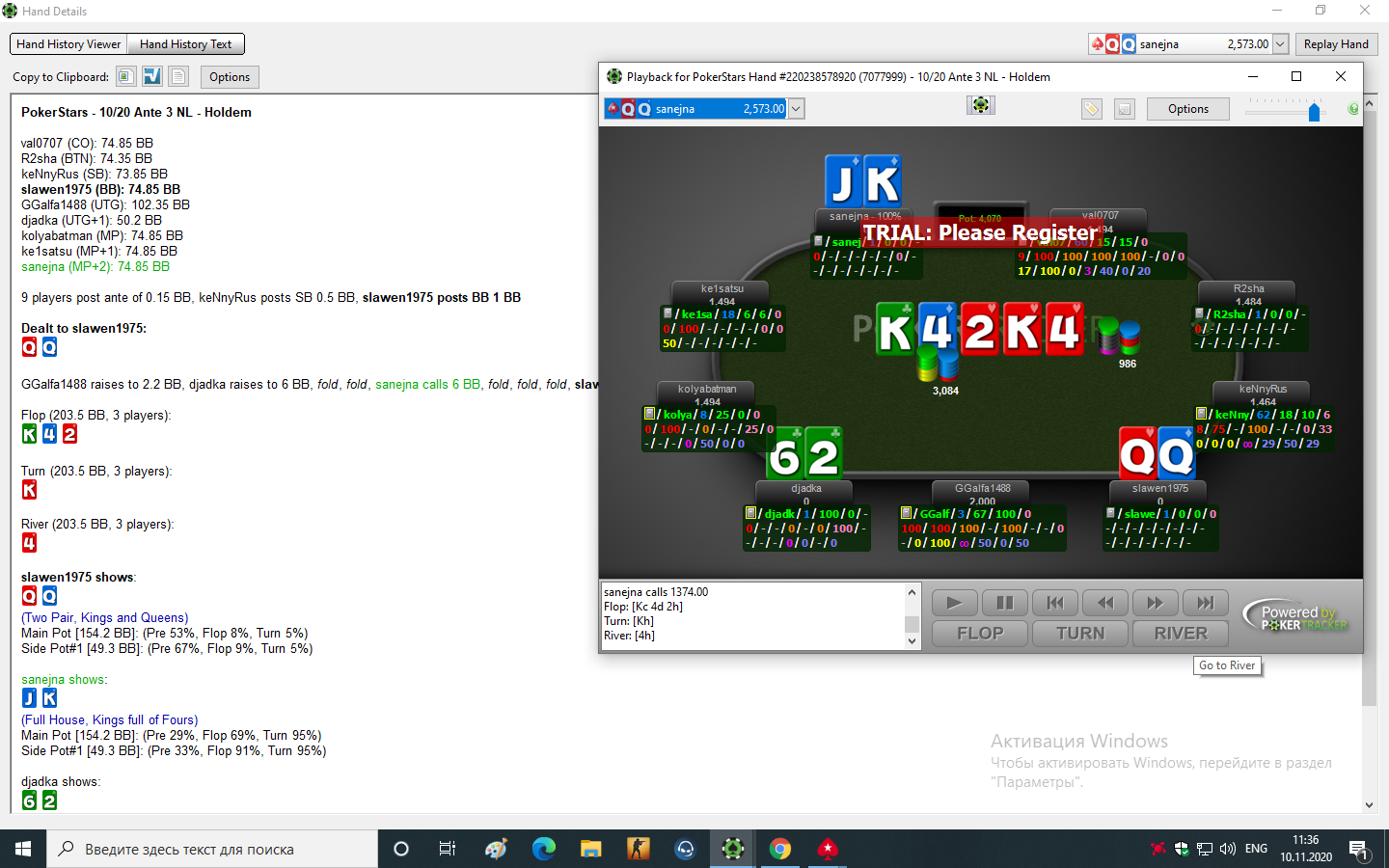Open Options in Hand Details window
The height and width of the screenshot is (868, 1389).
[230, 77]
